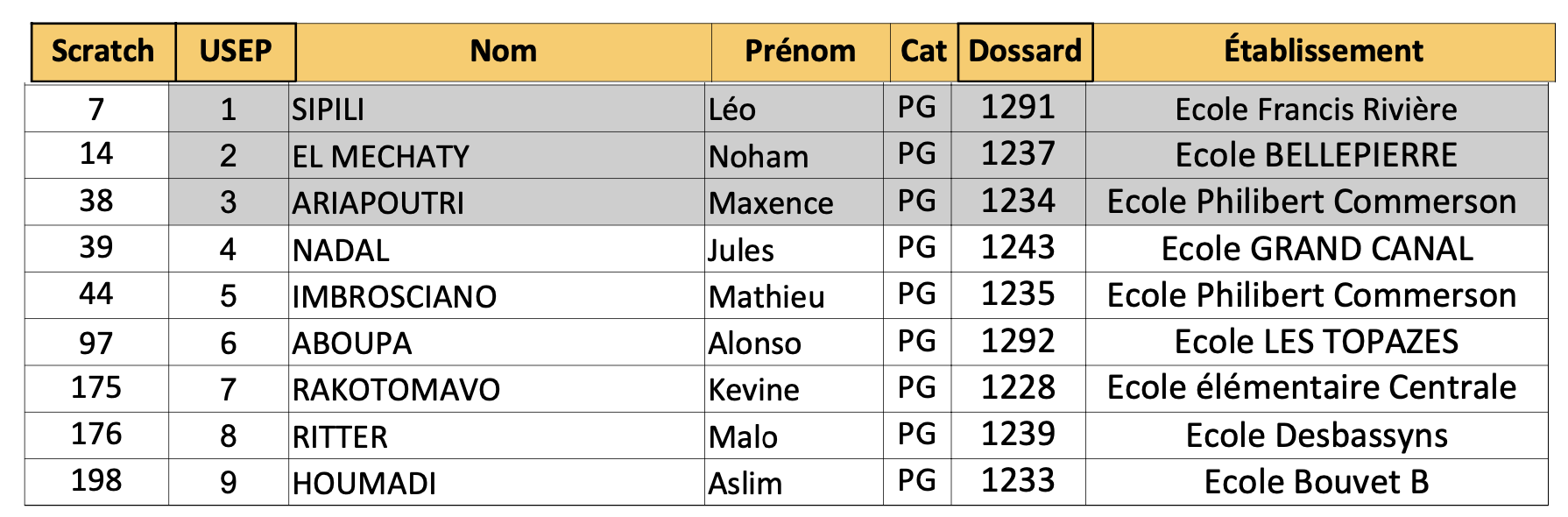Click dossard number 1243

pyautogui.click(x=1018, y=248)
